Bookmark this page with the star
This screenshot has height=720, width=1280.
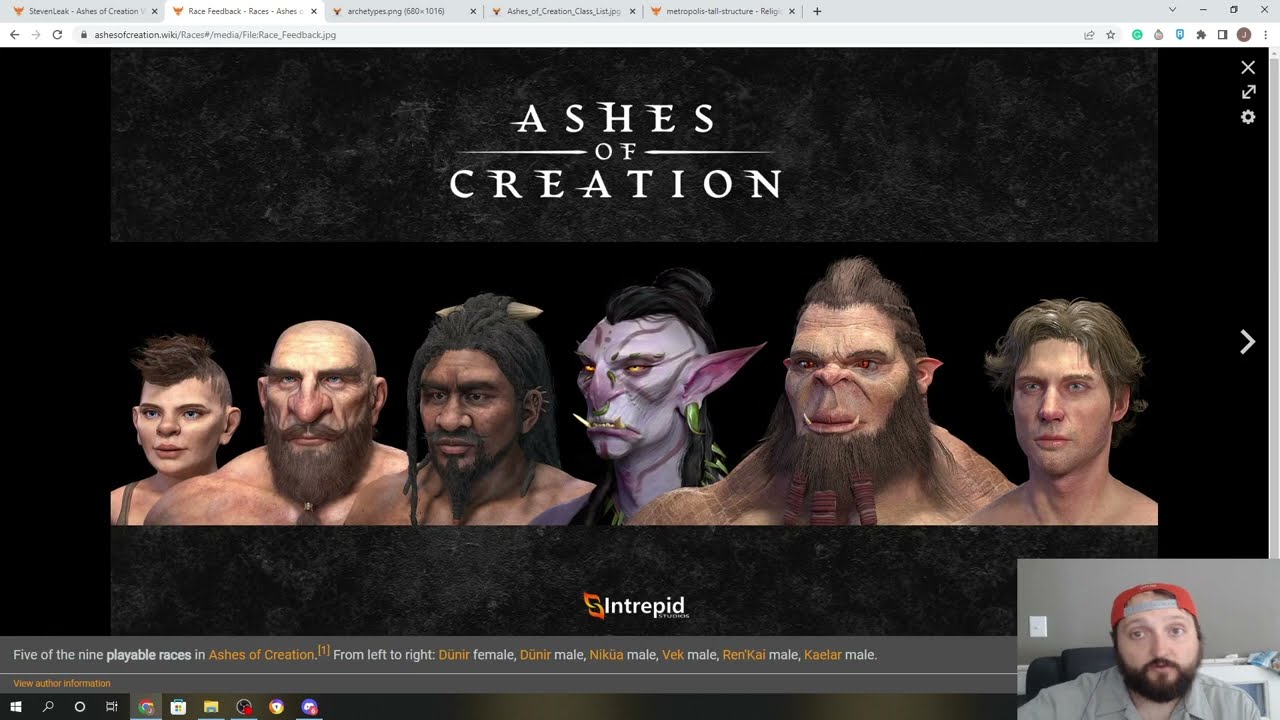coord(1110,34)
